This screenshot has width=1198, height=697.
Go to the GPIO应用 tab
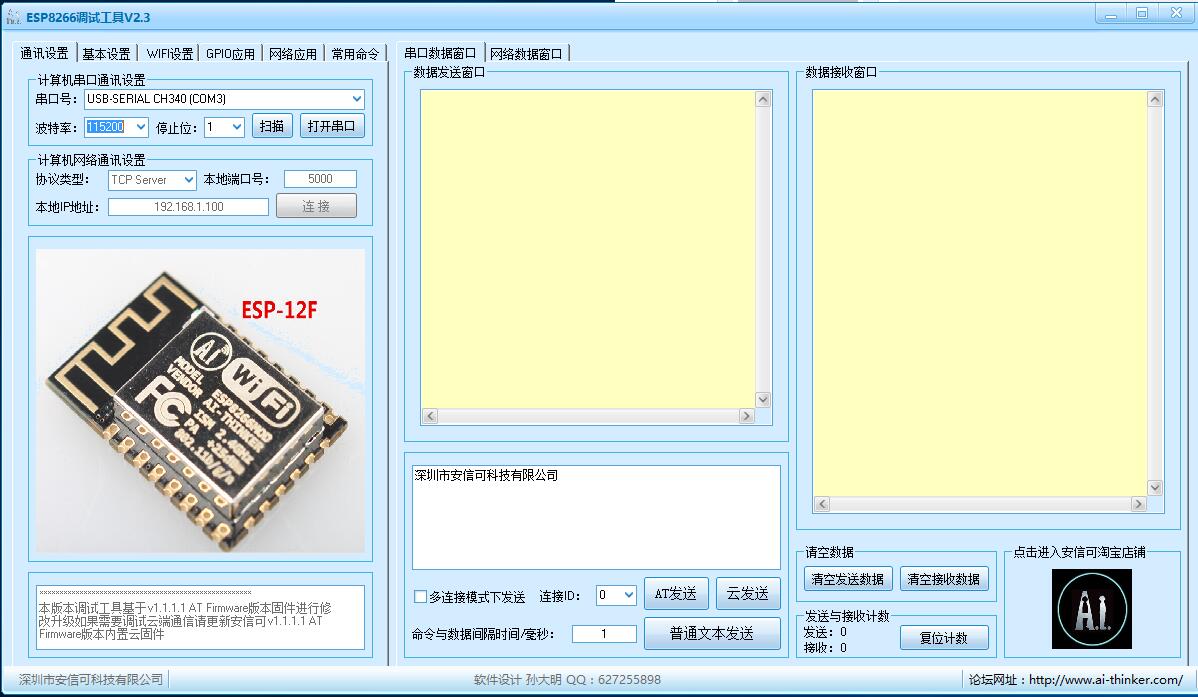point(230,53)
